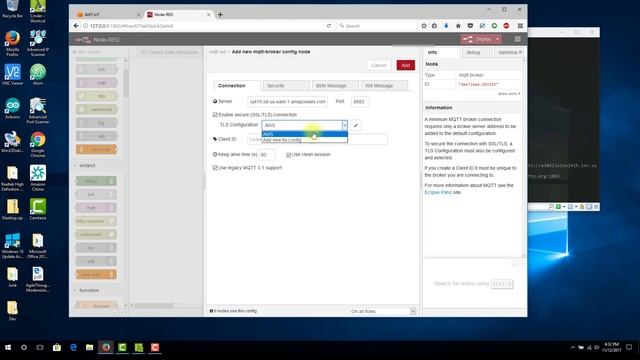Open Mozilla Firefox desktop icon

(x=12, y=43)
